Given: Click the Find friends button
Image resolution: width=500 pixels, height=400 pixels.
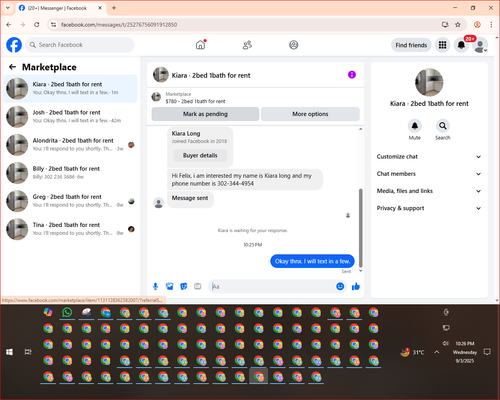Looking at the screenshot, I should 411,45.
